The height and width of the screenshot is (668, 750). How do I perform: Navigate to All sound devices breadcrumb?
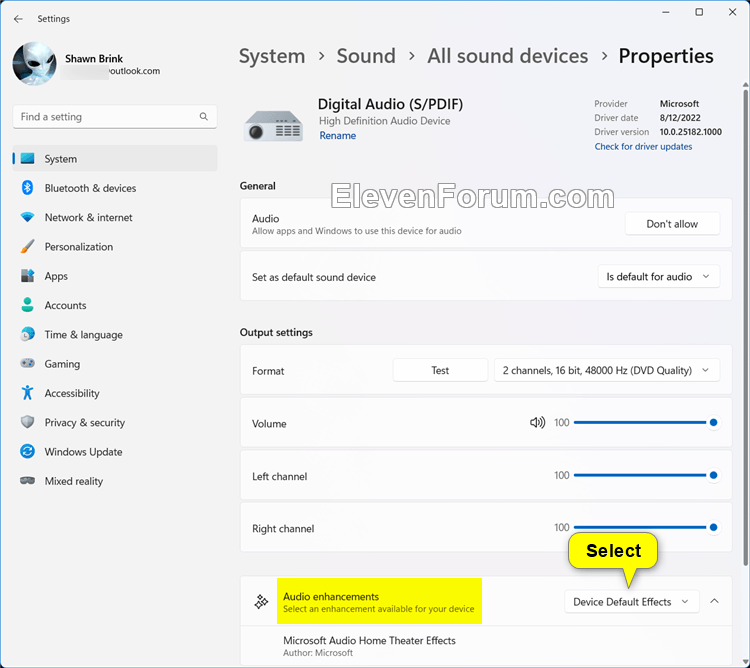click(x=507, y=56)
